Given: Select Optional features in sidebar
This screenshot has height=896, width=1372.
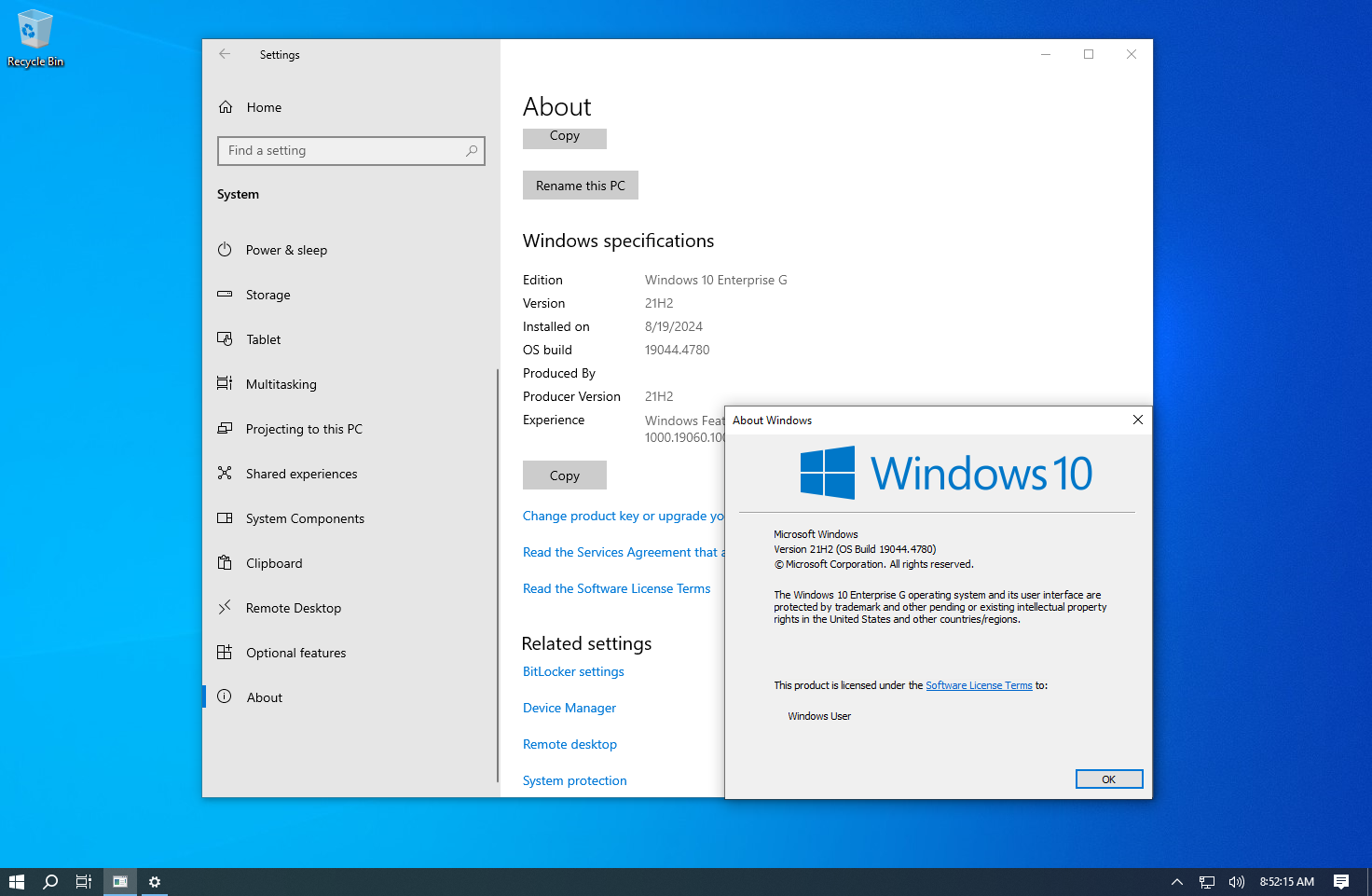Looking at the screenshot, I should pyautogui.click(x=350, y=653).
